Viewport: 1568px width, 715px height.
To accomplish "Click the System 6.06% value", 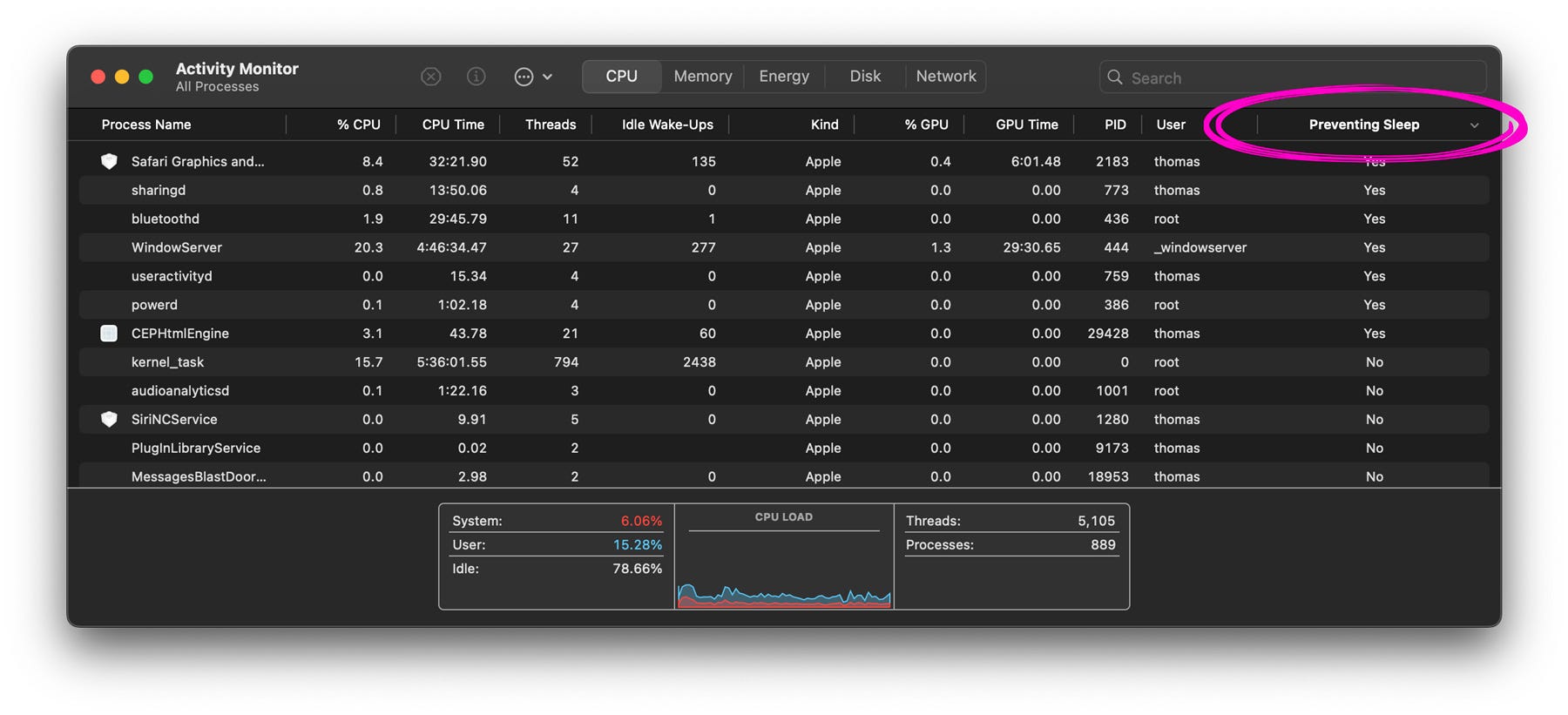I will (641, 521).
